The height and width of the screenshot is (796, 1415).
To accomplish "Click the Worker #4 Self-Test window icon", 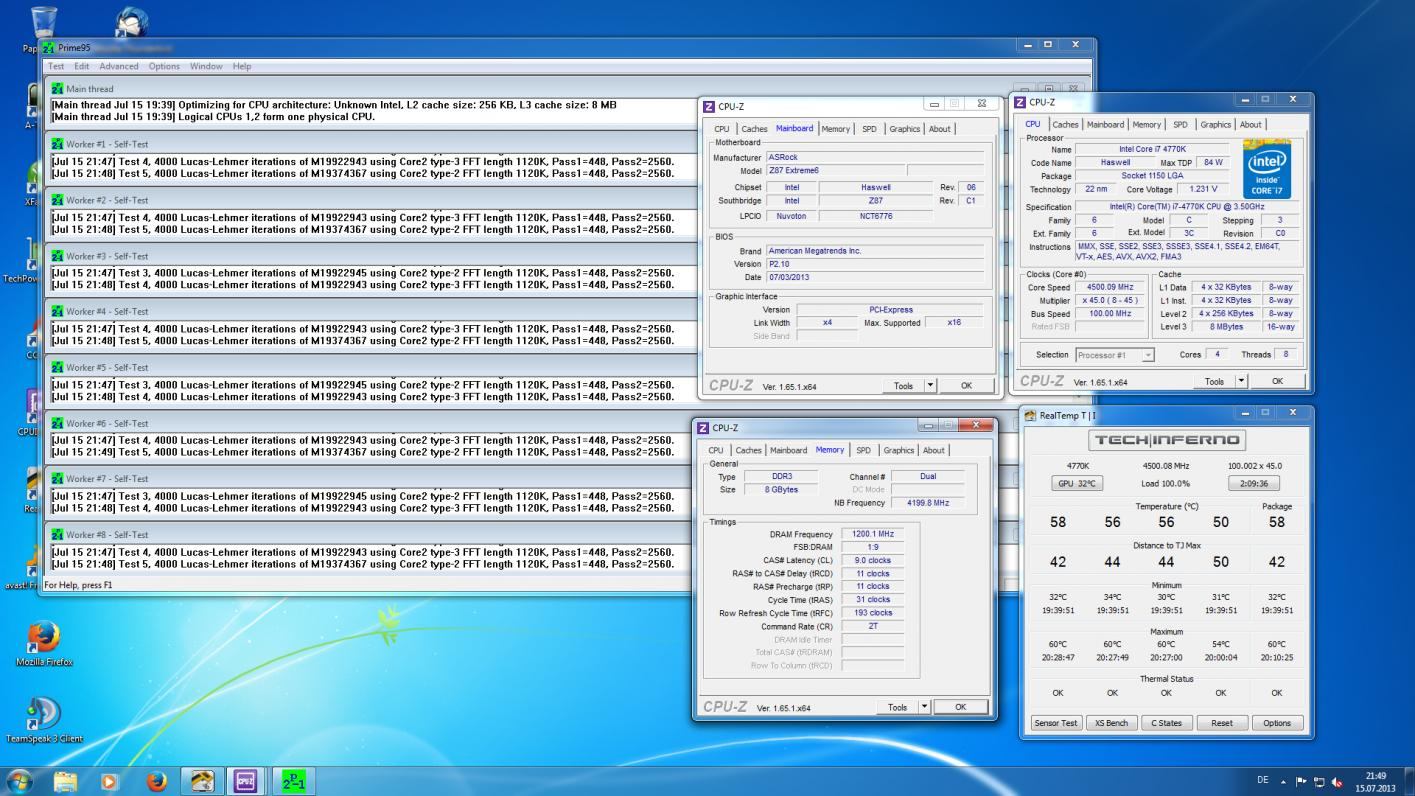I will point(57,311).
